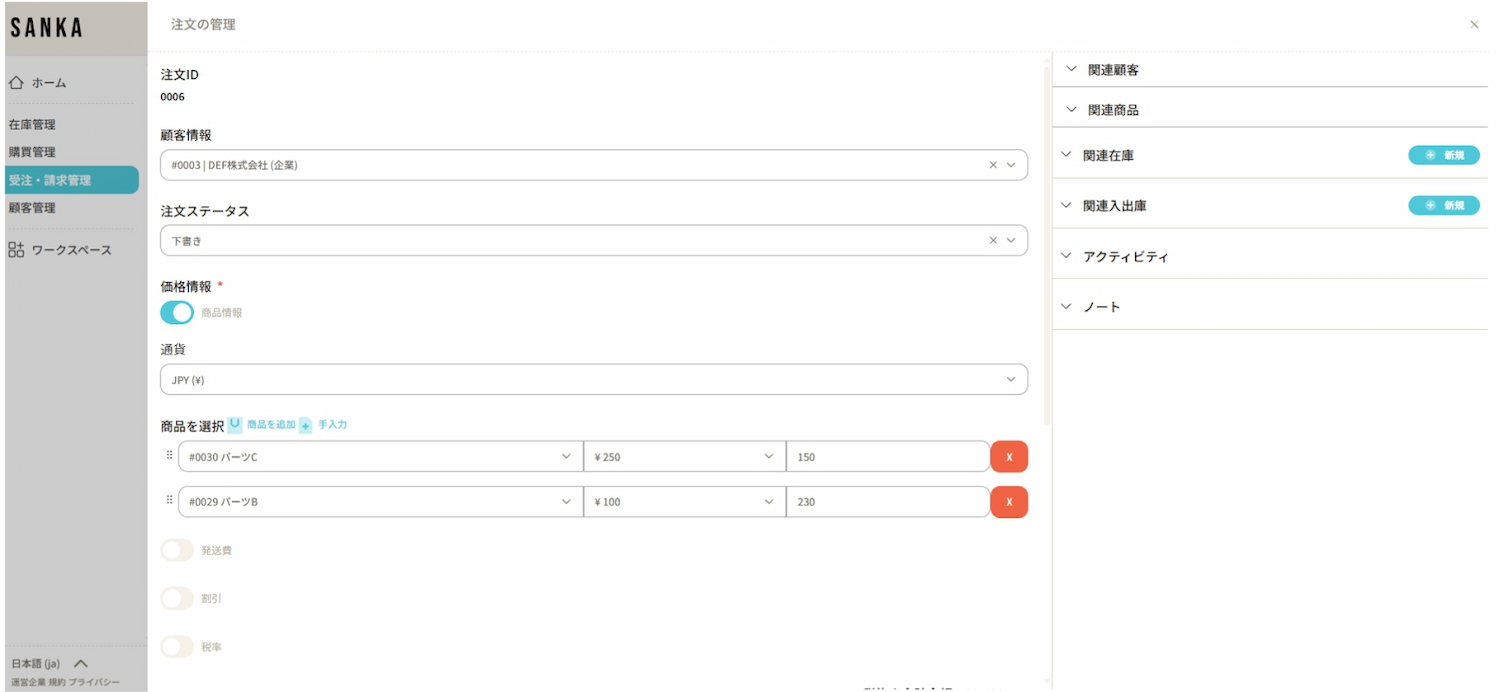Click the Home icon in sidebar
The image size is (1500, 692).
[x=16, y=83]
